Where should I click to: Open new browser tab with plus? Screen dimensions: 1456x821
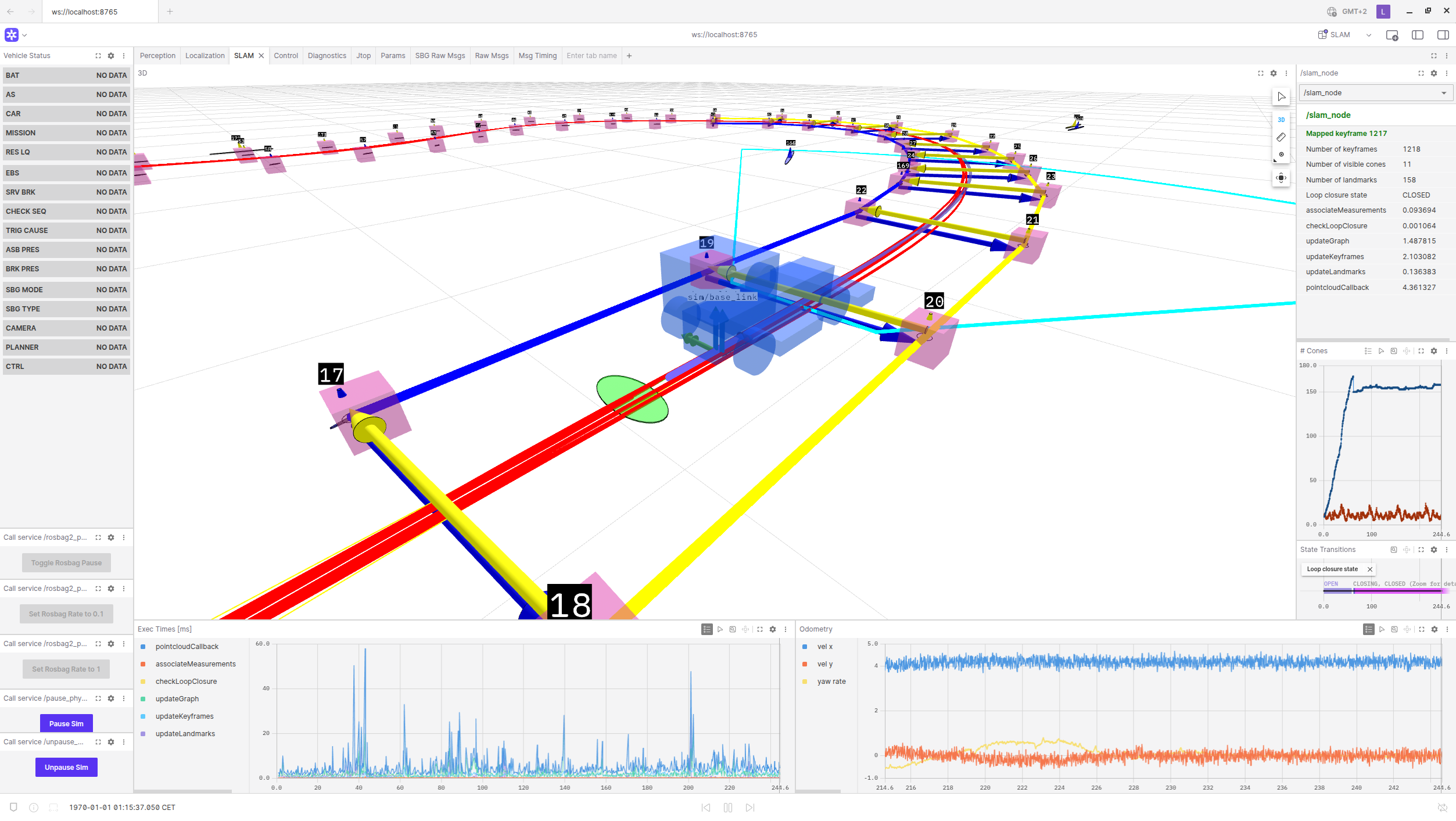(170, 12)
